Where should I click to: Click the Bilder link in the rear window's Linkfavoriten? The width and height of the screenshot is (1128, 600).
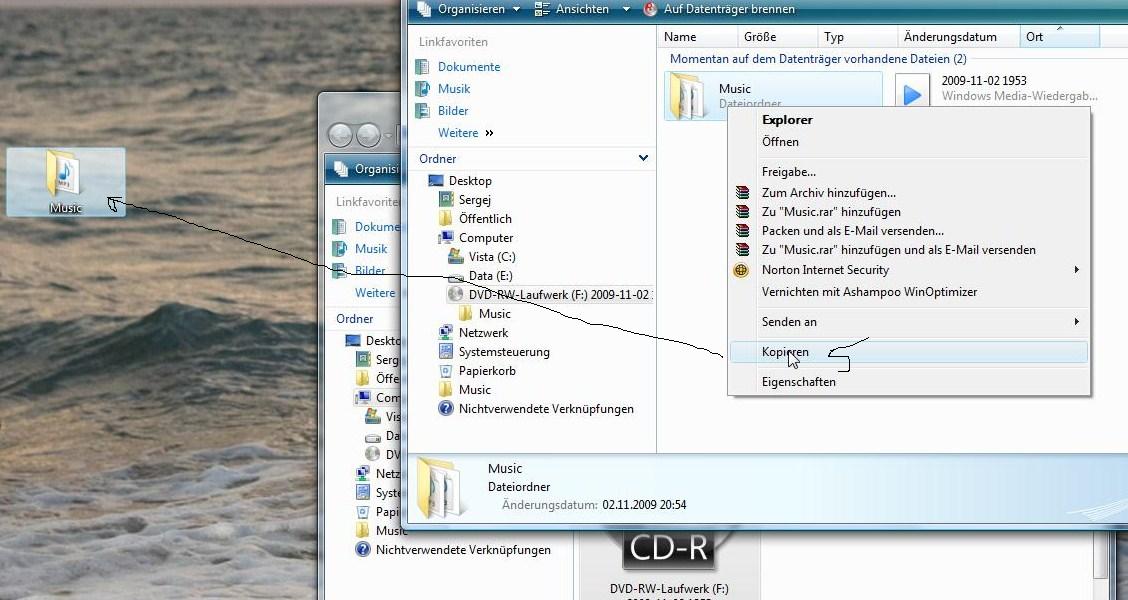point(370,271)
